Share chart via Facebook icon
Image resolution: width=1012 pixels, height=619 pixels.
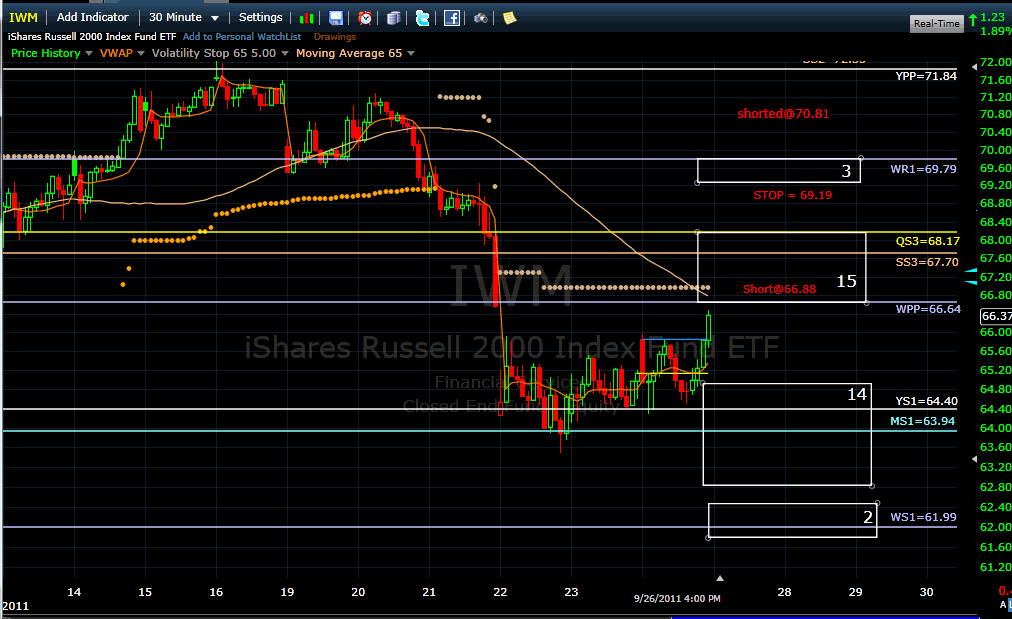452,18
